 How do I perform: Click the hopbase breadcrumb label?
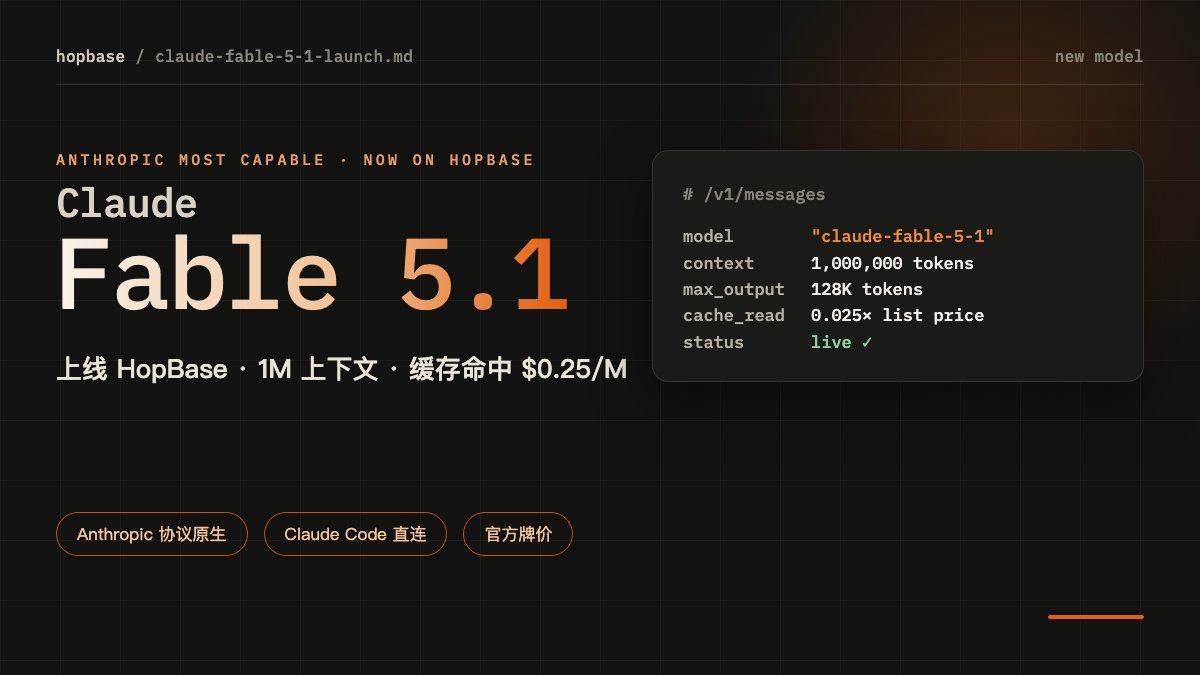(90, 57)
